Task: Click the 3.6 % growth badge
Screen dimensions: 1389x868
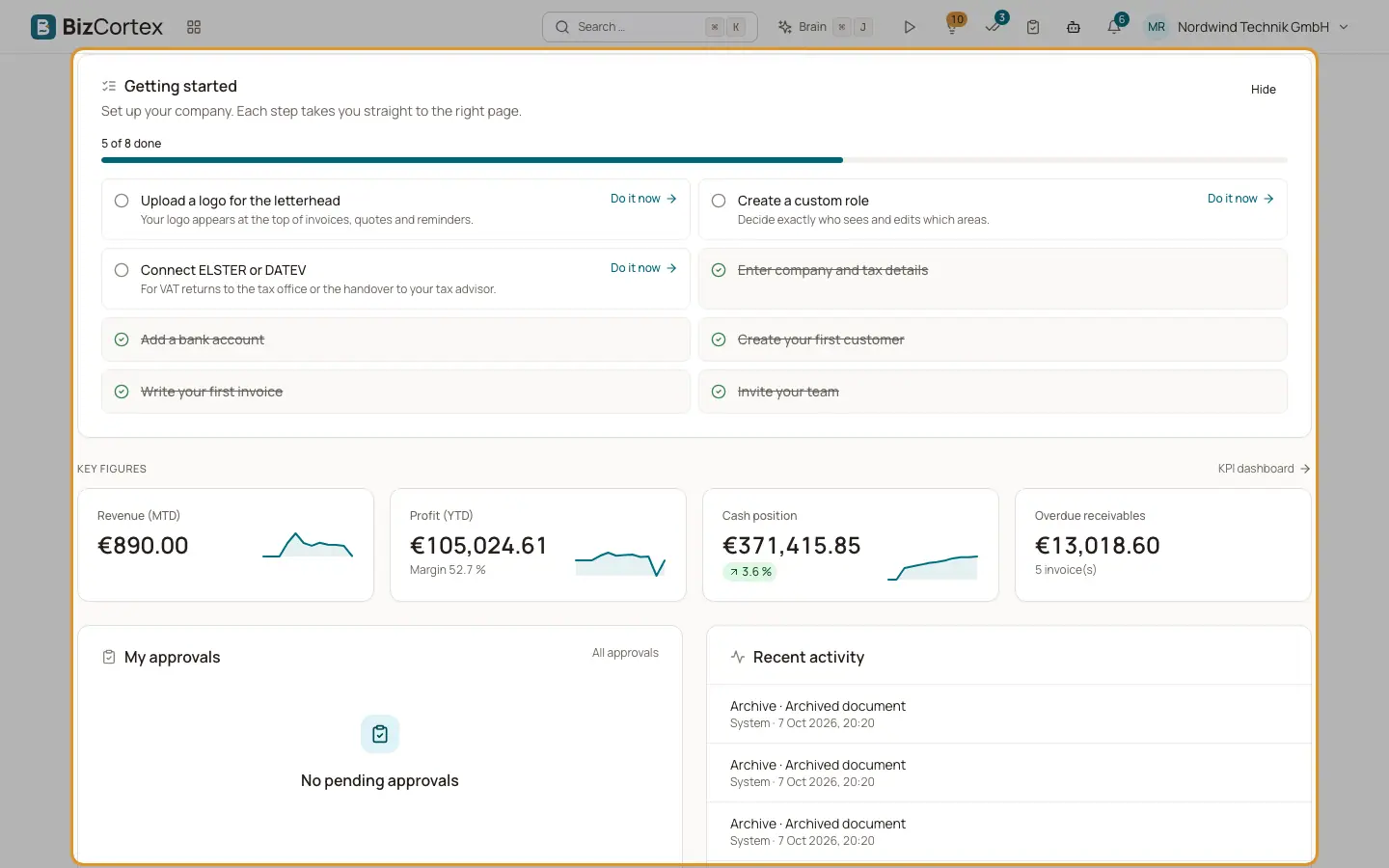Action: [x=750, y=572]
